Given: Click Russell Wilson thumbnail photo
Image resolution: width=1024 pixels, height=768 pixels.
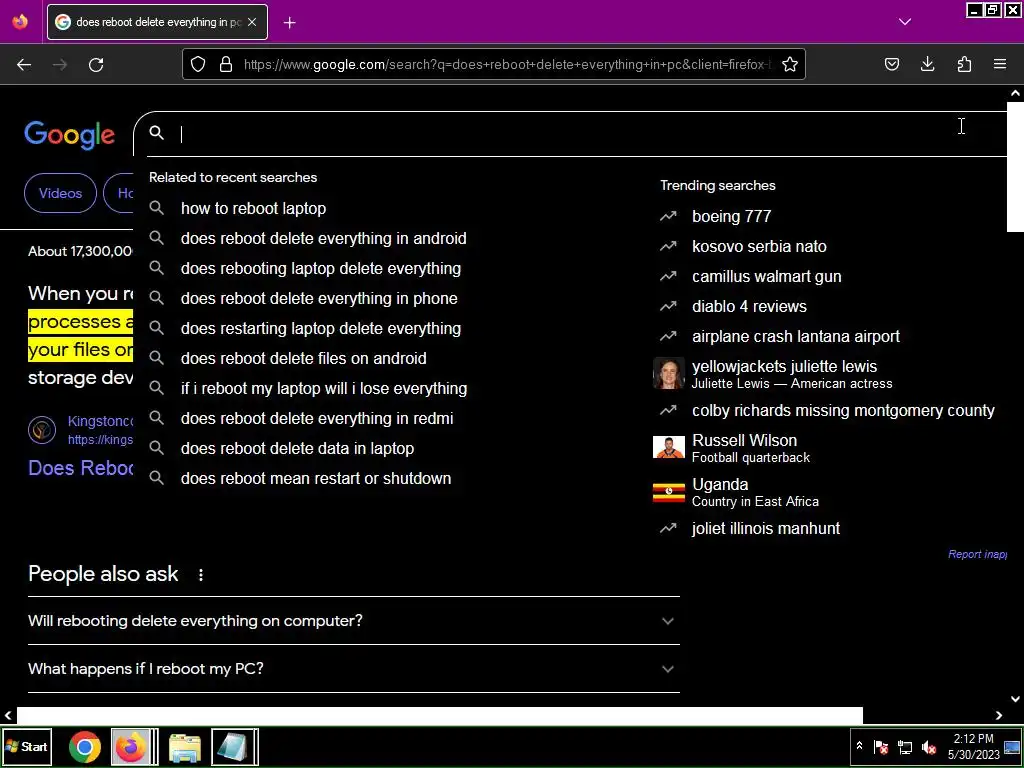Looking at the screenshot, I should click(x=669, y=448).
